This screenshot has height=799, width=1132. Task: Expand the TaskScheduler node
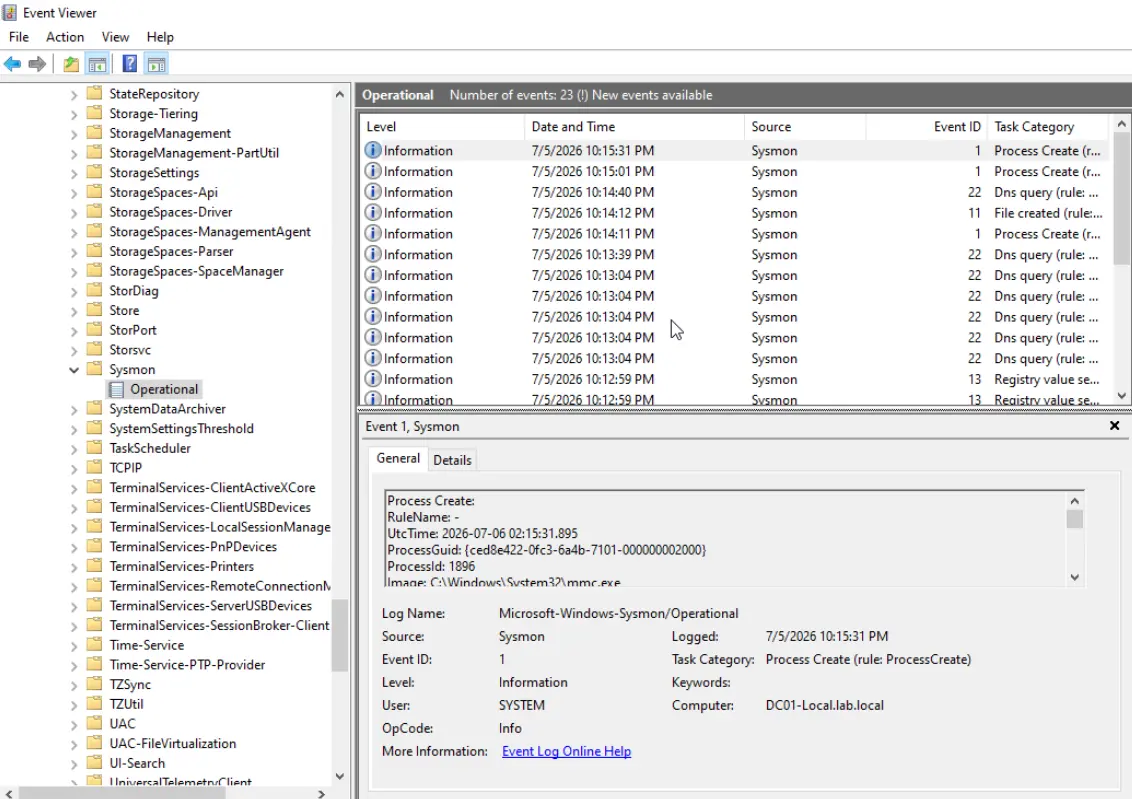click(74, 449)
